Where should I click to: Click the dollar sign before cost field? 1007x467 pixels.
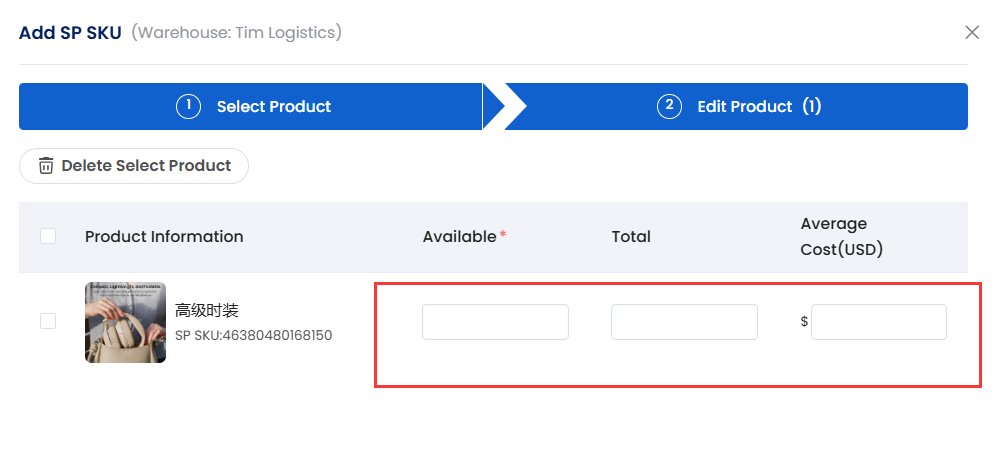coord(804,322)
